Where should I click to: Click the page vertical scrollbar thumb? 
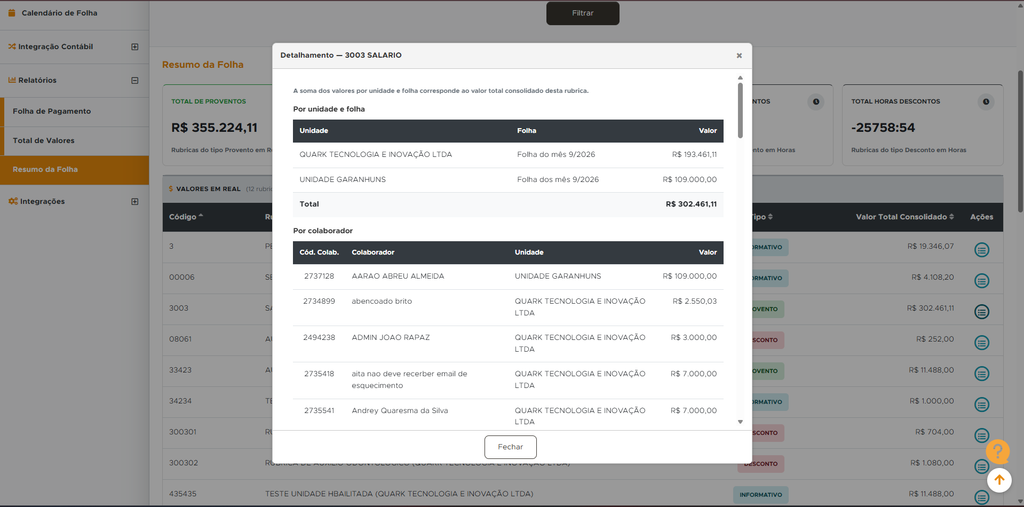pyautogui.click(x=1020, y=140)
